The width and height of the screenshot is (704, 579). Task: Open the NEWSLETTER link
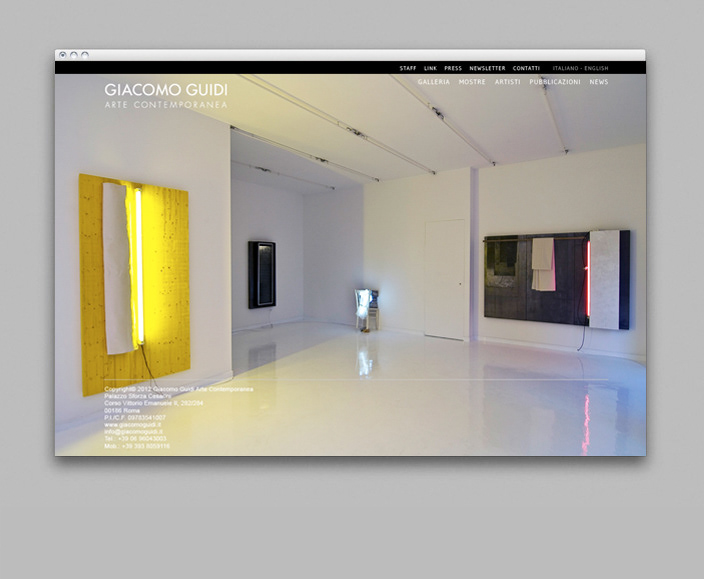487,68
